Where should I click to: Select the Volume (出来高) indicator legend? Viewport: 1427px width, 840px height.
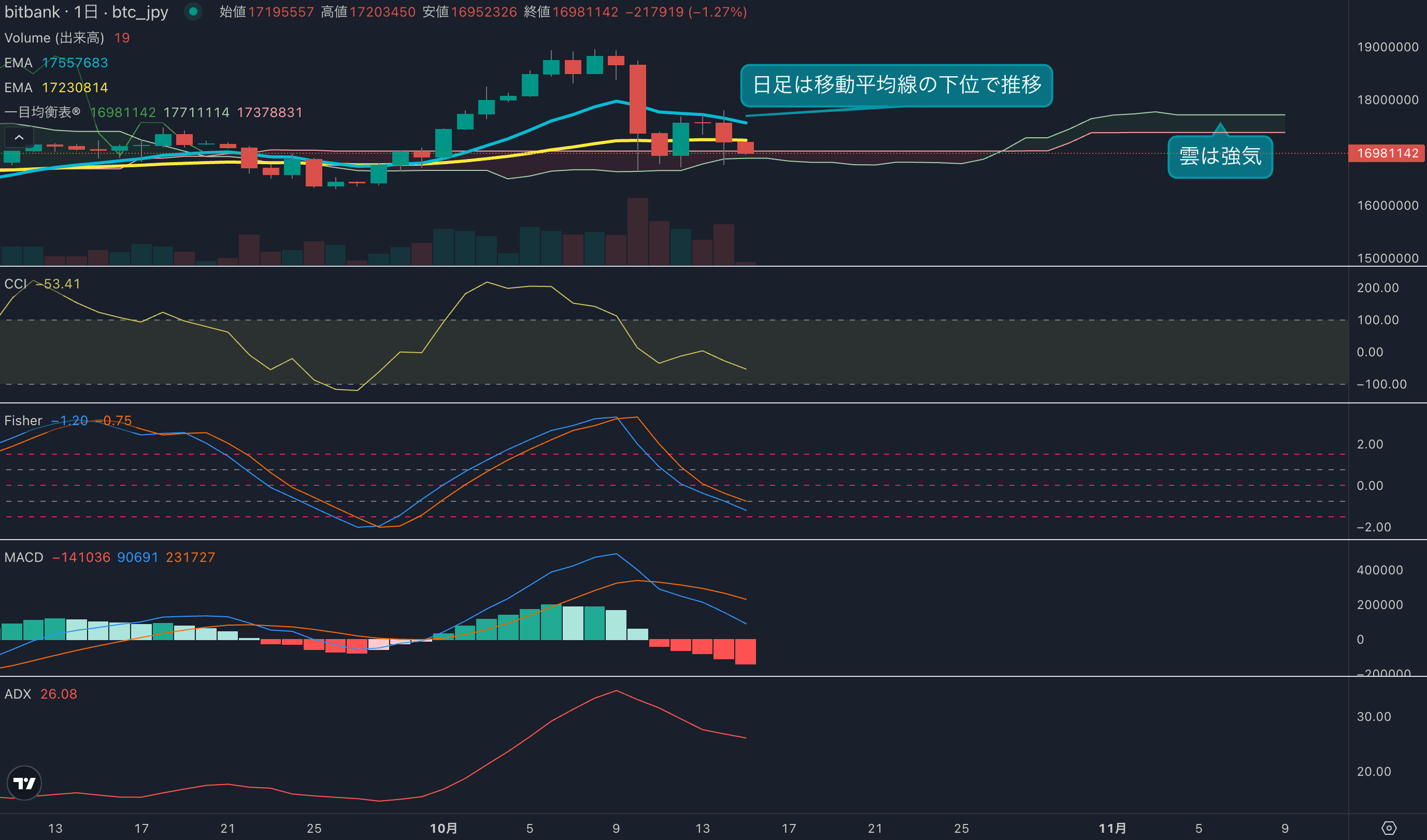[x=54, y=38]
